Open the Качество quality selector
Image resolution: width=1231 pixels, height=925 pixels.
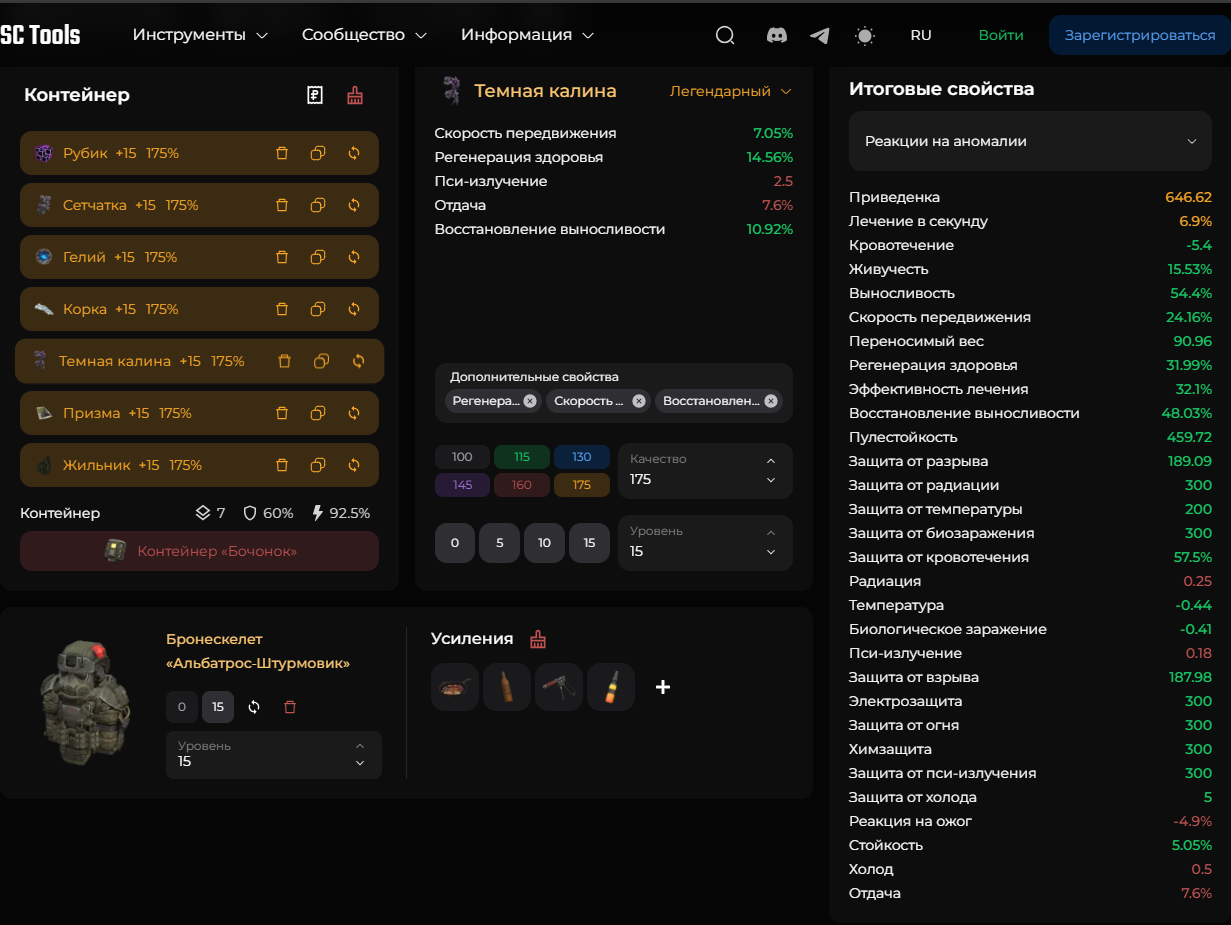(705, 471)
